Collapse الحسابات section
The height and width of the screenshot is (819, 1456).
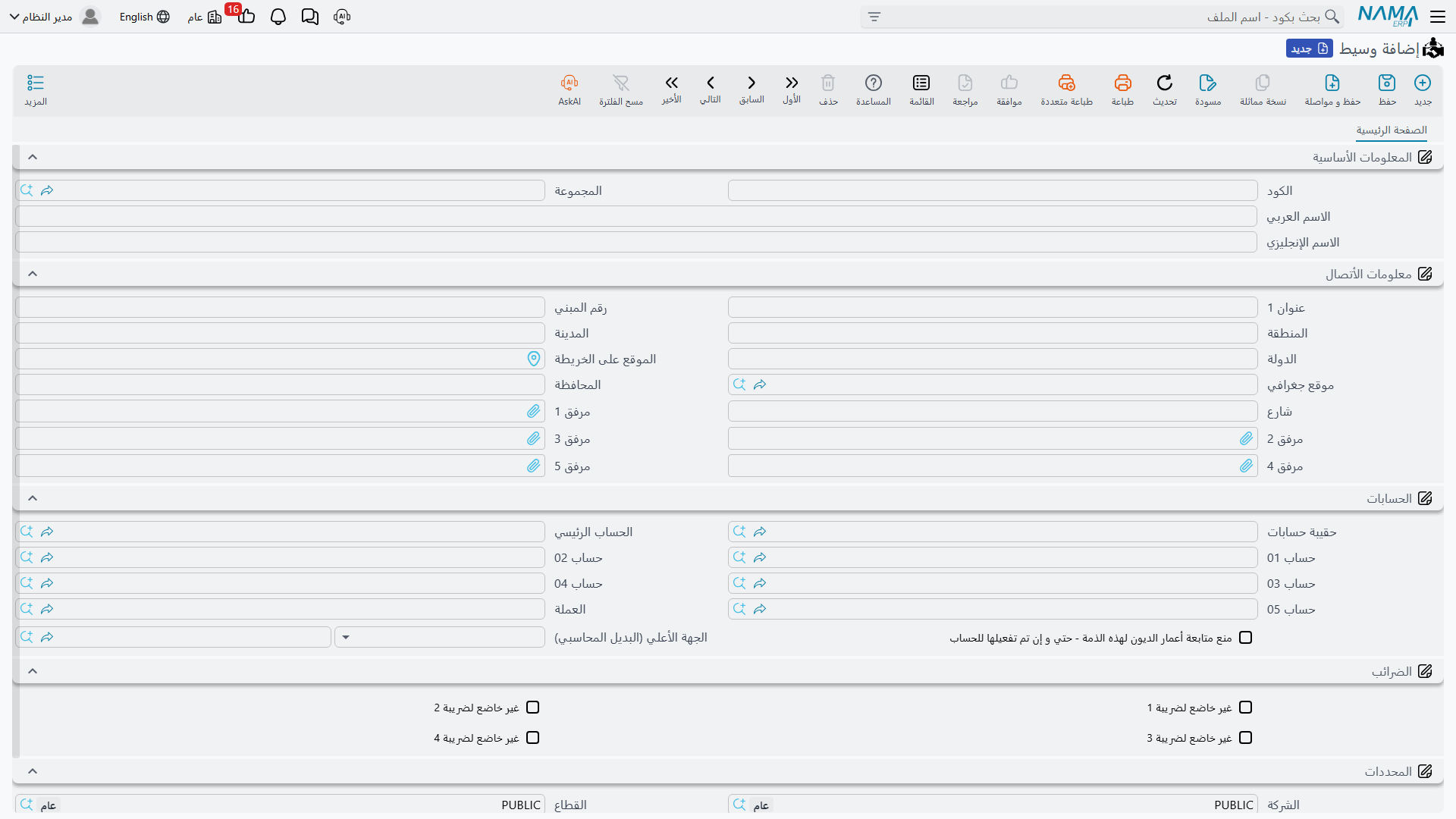(x=33, y=498)
